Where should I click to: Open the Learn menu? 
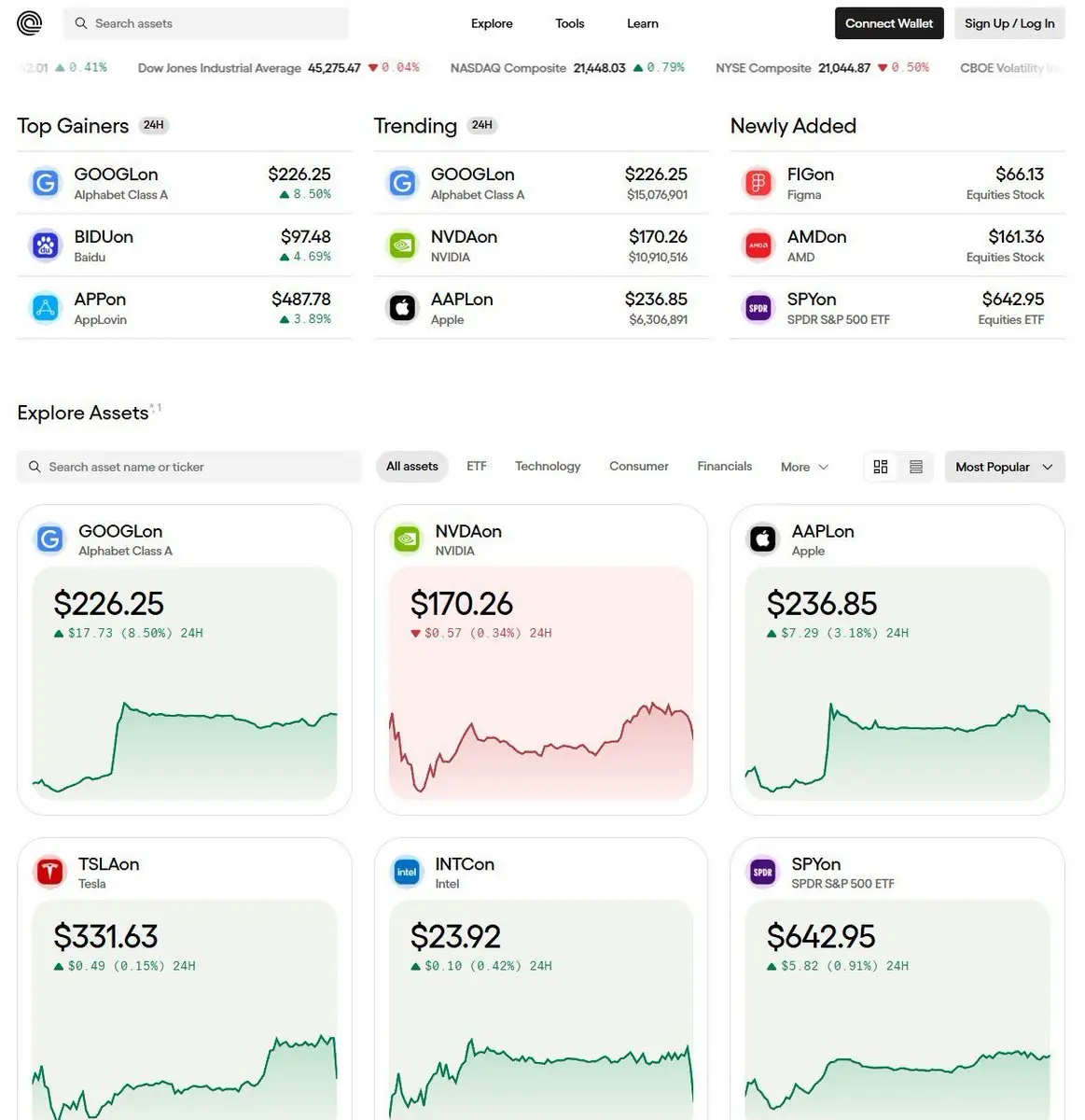pyautogui.click(x=643, y=23)
